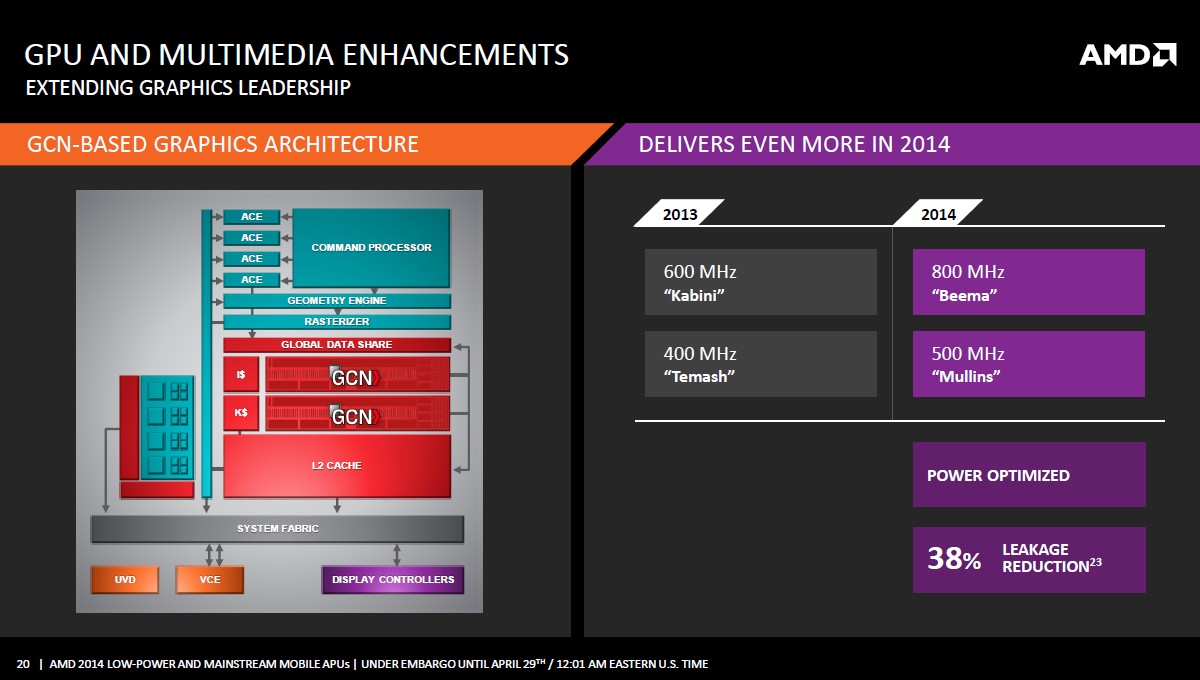Click the GCN unit beside I$
This screenshot has height=680, width=1200.
click(x=358, y=374)
